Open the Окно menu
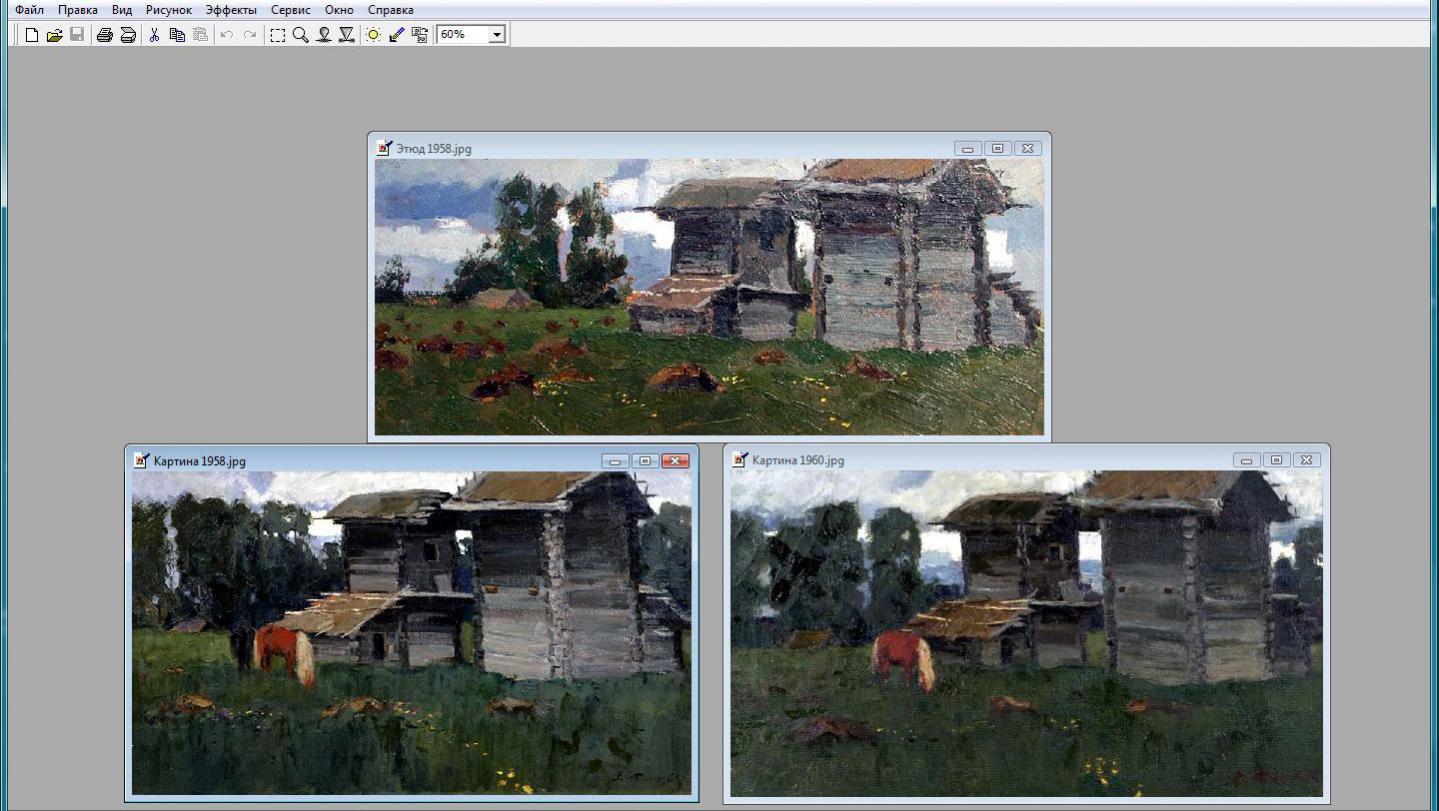Image resolution: width=1439 pixels, height=811 pixels. click(339, 10)
